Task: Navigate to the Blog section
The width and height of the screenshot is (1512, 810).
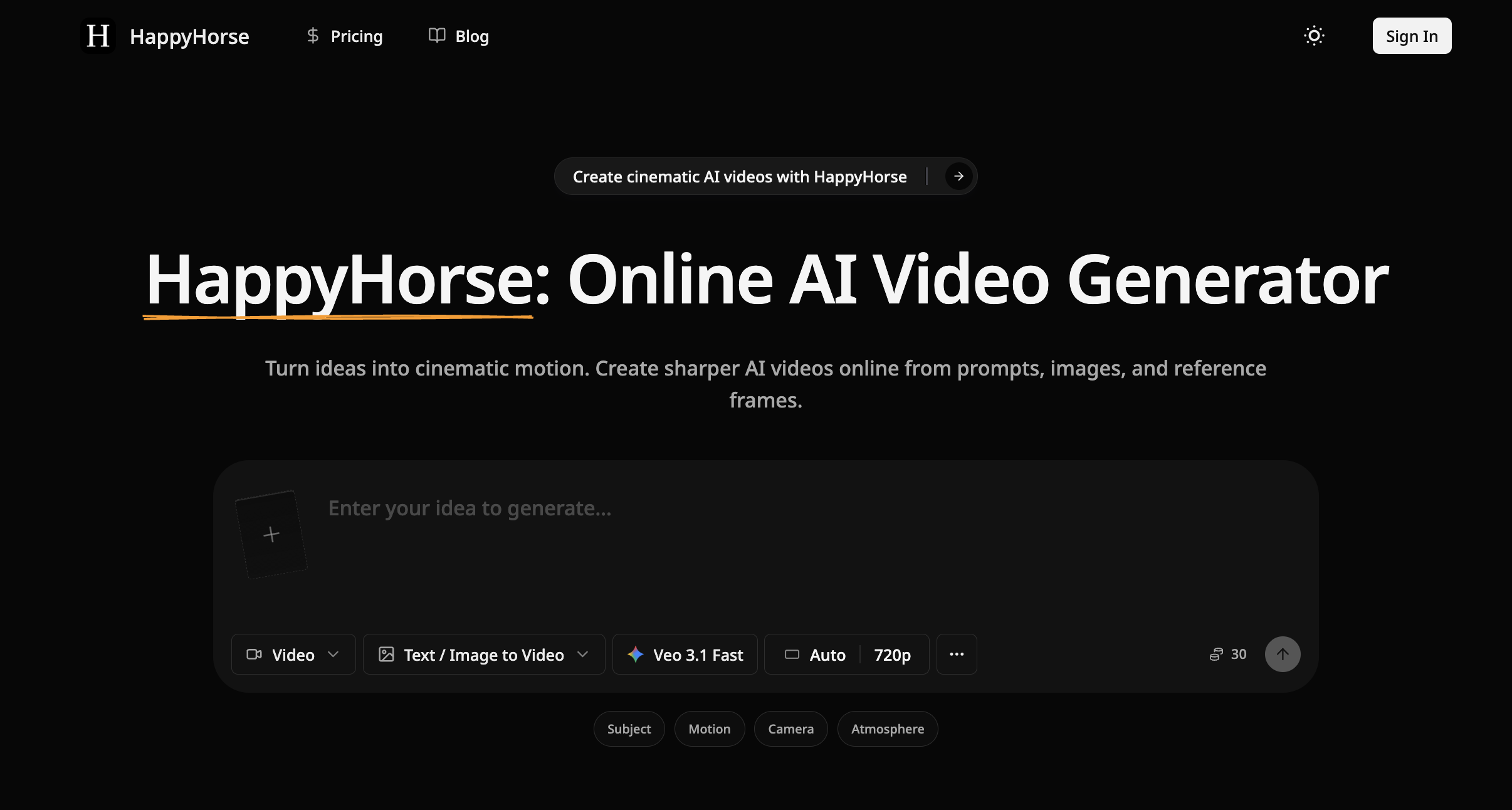Action: pos(471,36)
